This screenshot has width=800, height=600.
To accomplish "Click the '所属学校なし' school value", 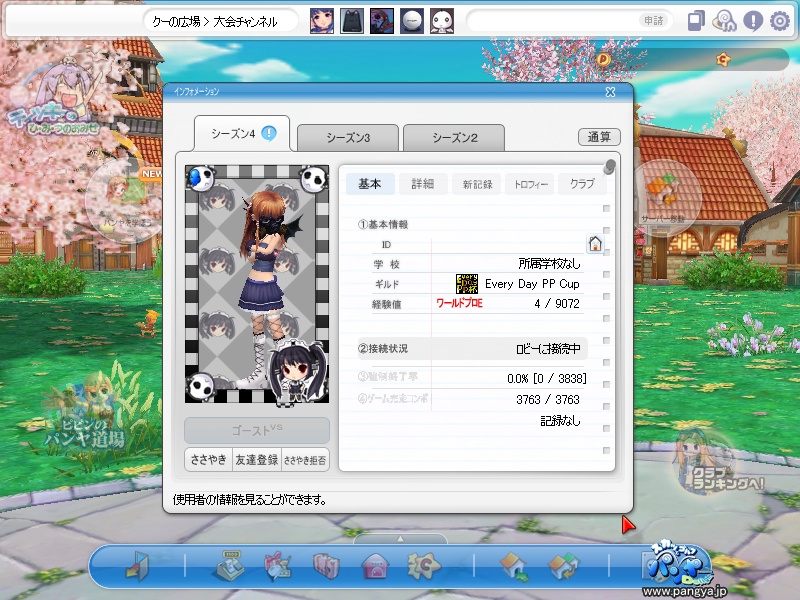I will pos(549,264).
